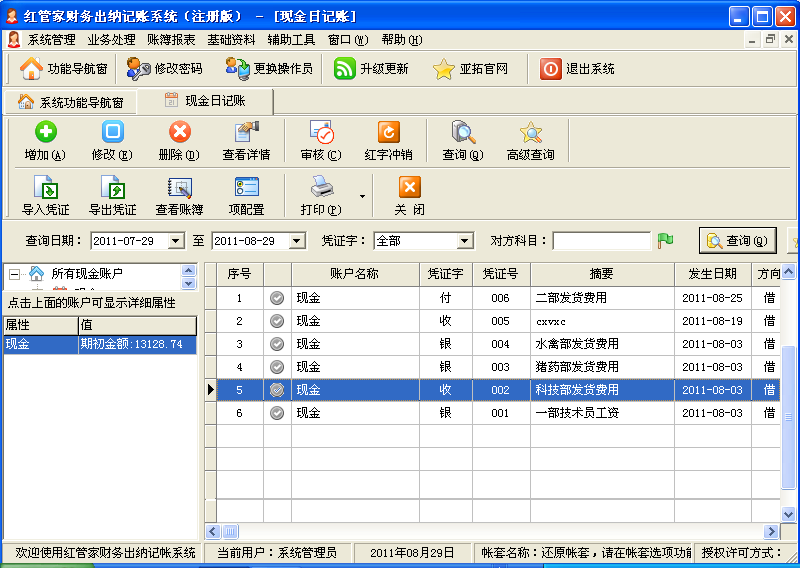Screen dimensions: 800x568
Task: Click the 对方科目 input field
Action: [601, 241]
